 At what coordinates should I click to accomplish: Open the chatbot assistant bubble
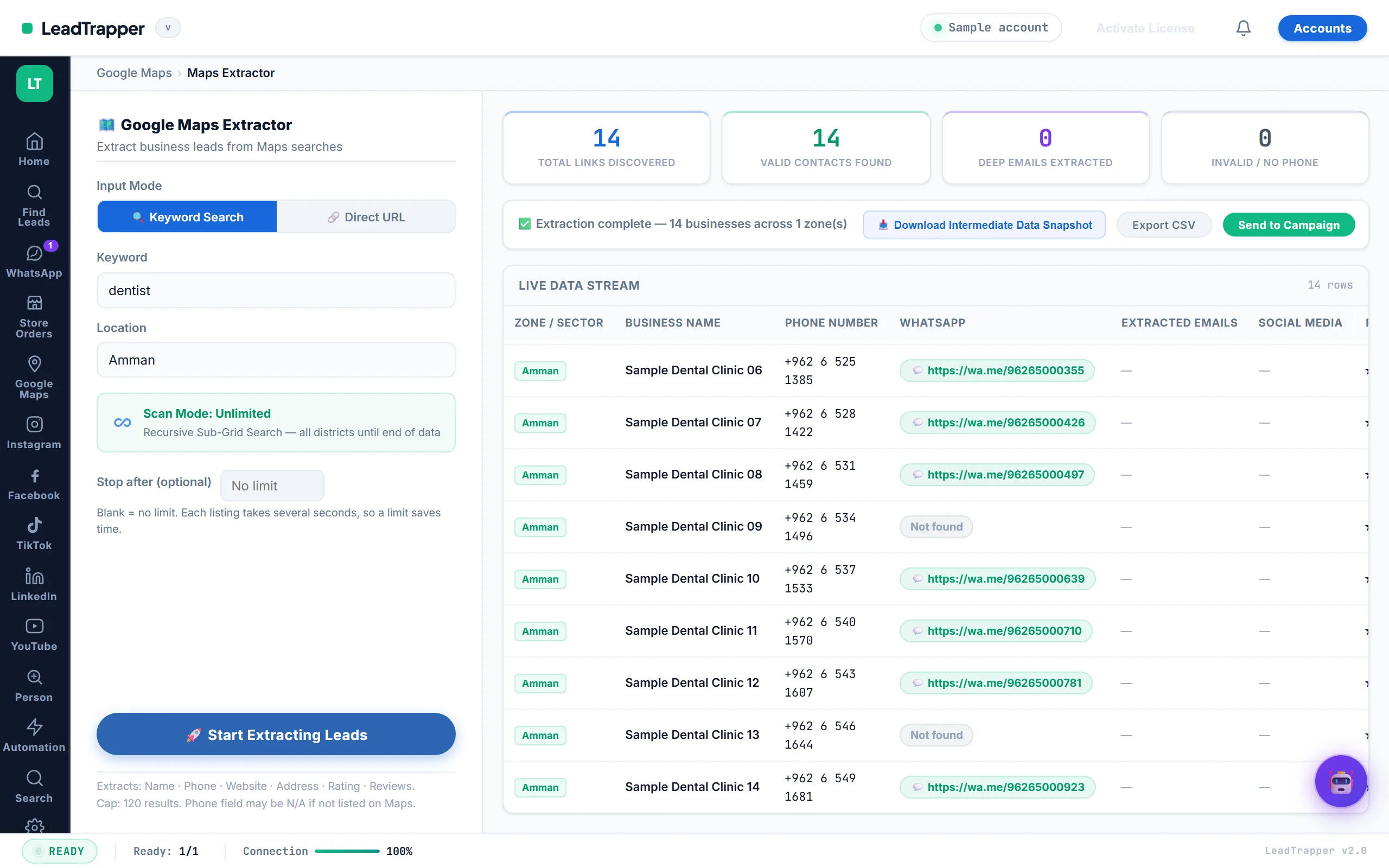[x=1341, y=781]
